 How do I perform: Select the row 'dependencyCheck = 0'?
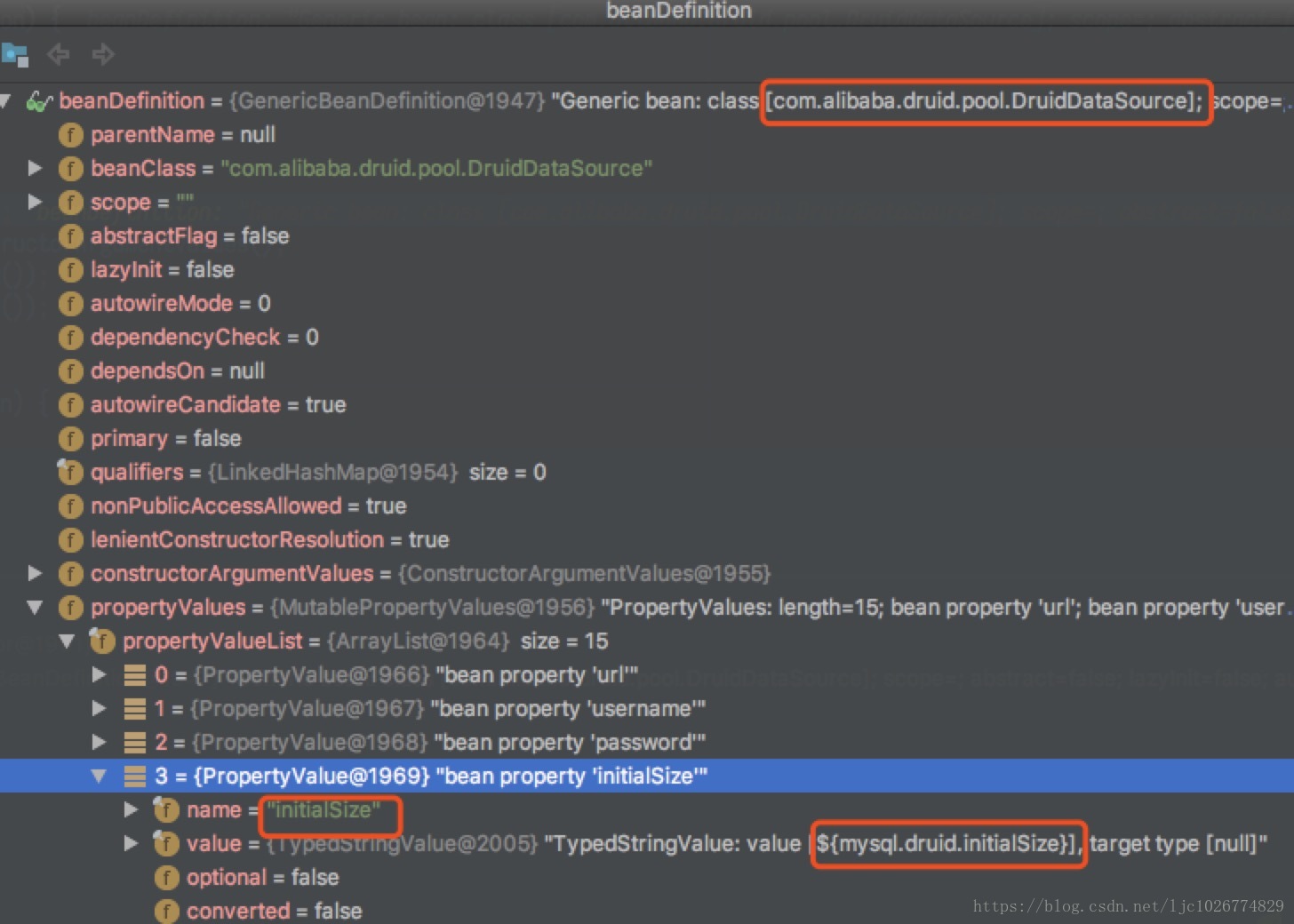tap(647, 338)
